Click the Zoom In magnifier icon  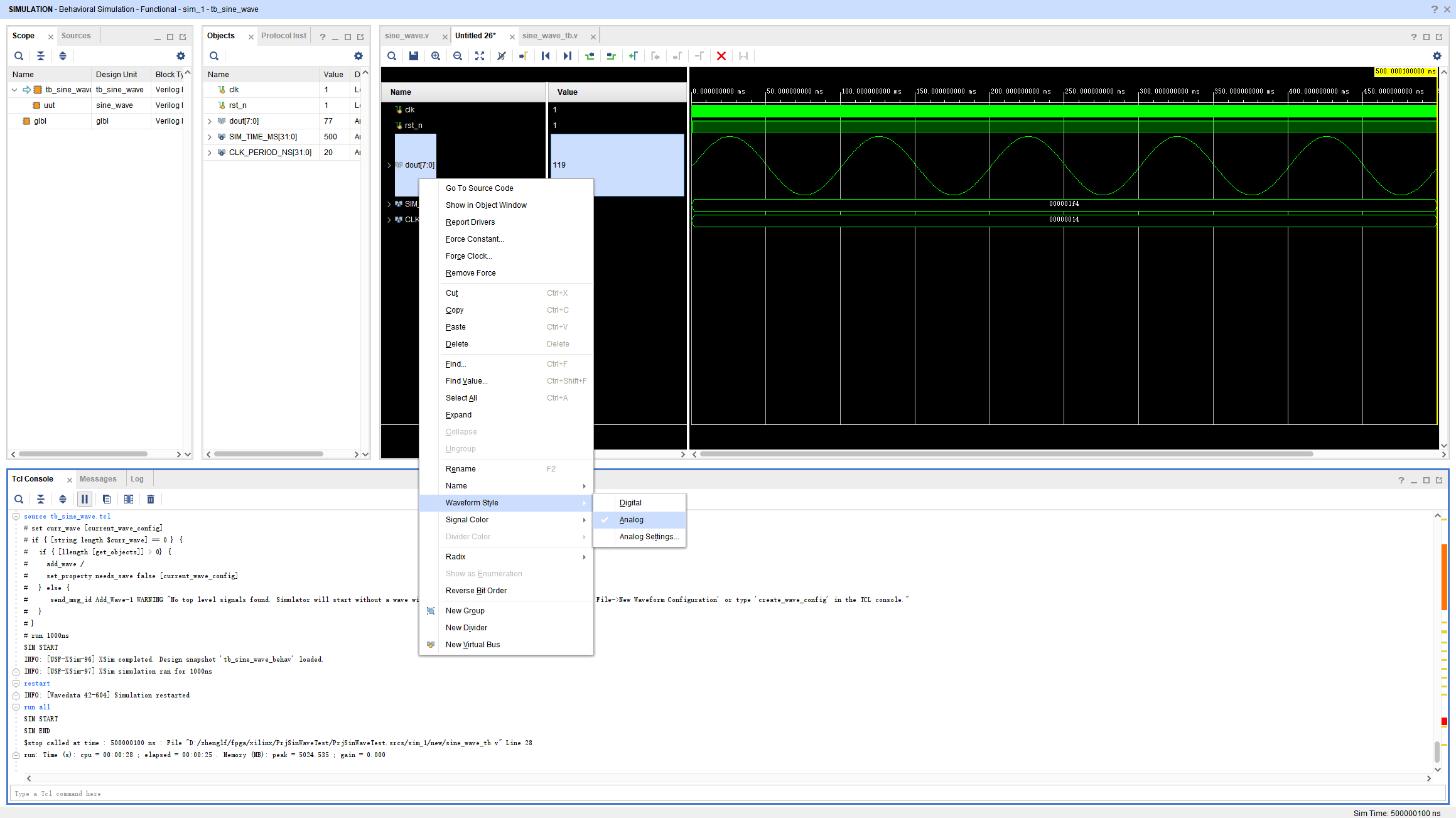coord(436,56)
